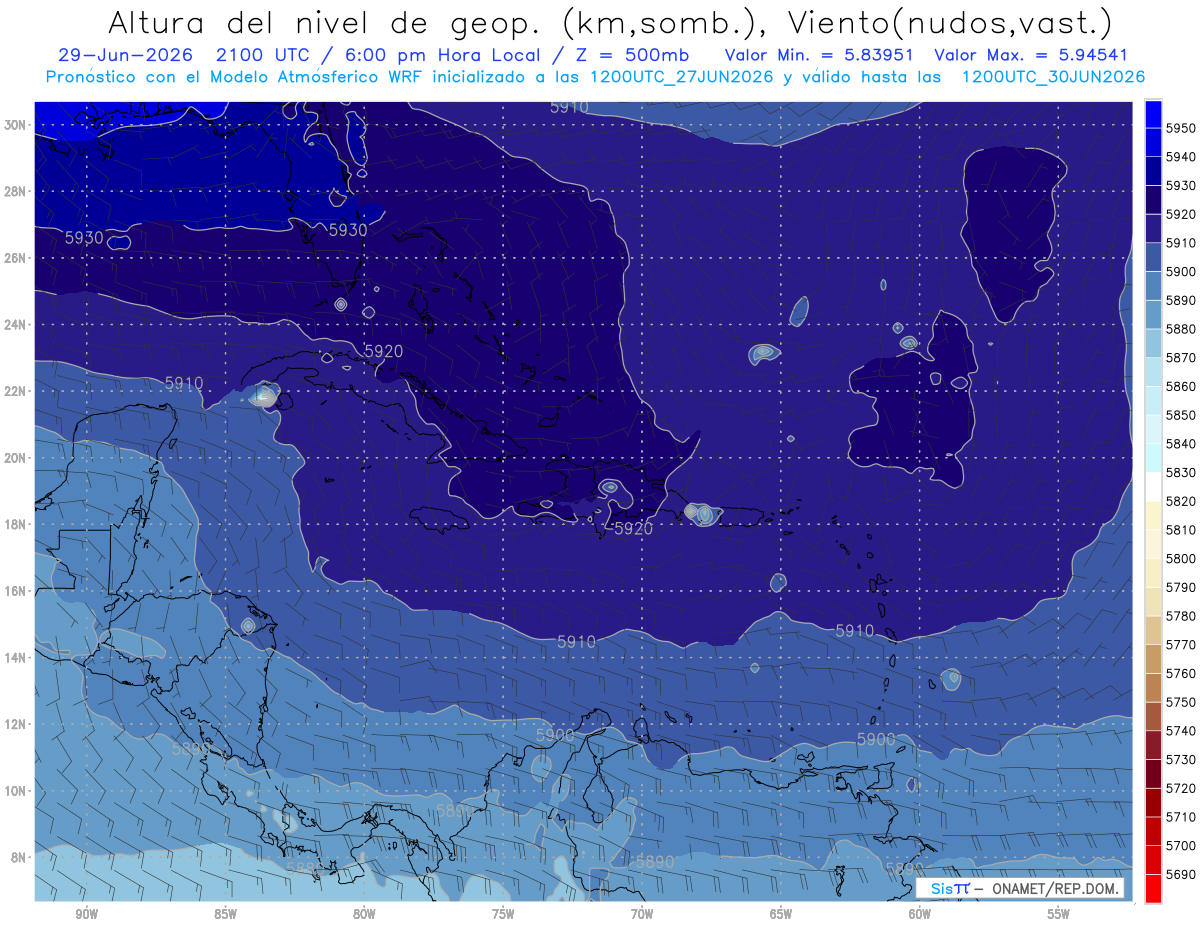The width and height of the screenshot is (1200, 927).
Task: Click the '5920' contour label north of Cuba
Action: pos(384,352)
